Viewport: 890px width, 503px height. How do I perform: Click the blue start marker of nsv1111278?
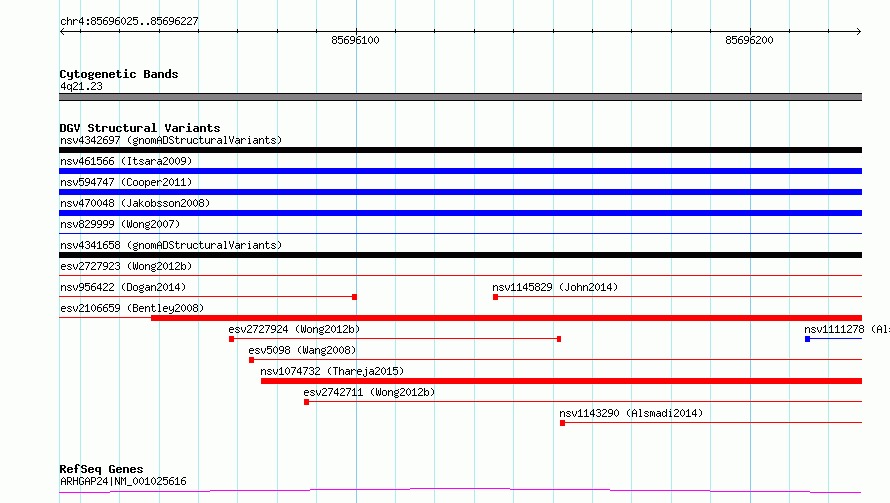coord(808,339)
